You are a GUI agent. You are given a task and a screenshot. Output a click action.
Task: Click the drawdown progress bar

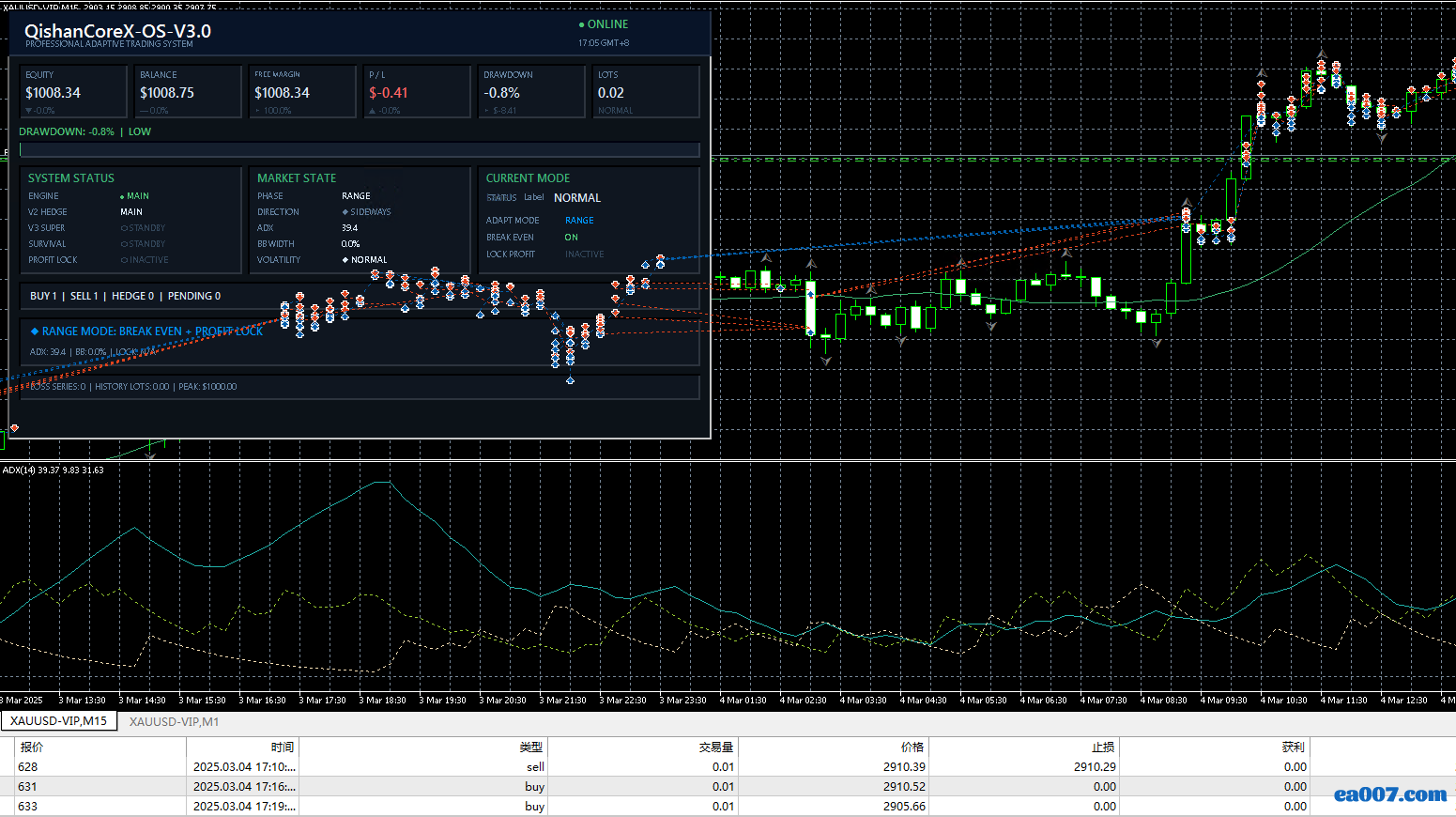[x=360, y=149]
